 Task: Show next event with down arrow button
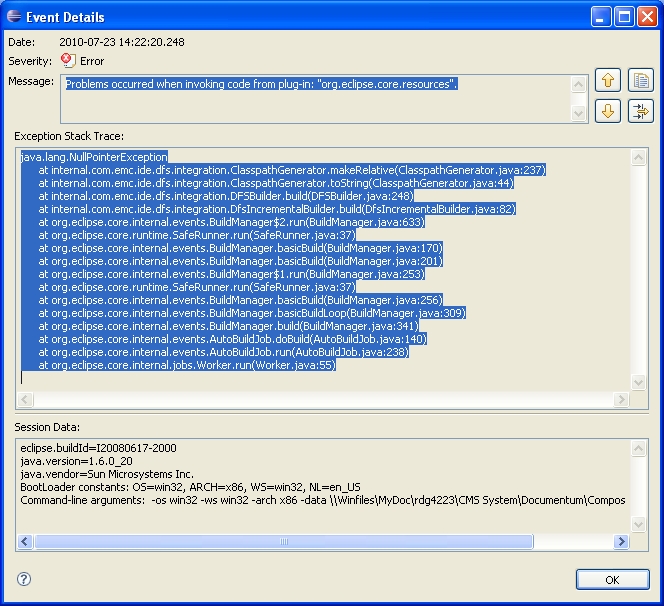(x=608, y=111)
